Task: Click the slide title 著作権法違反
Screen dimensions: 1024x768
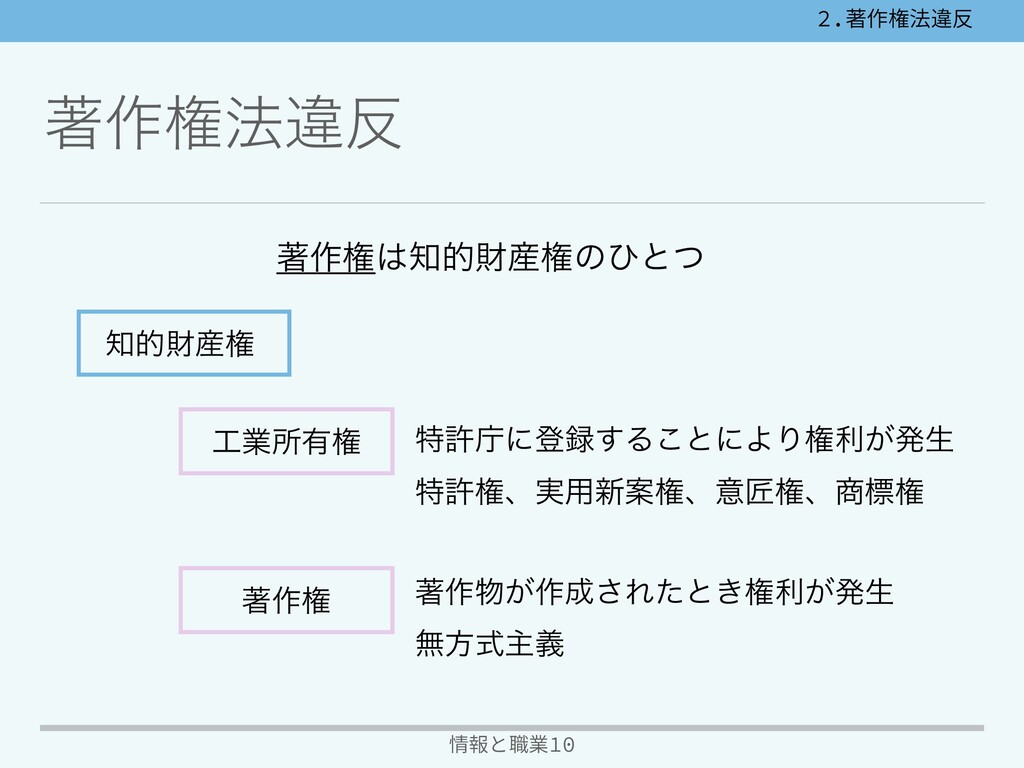Action: pos(223,123)
